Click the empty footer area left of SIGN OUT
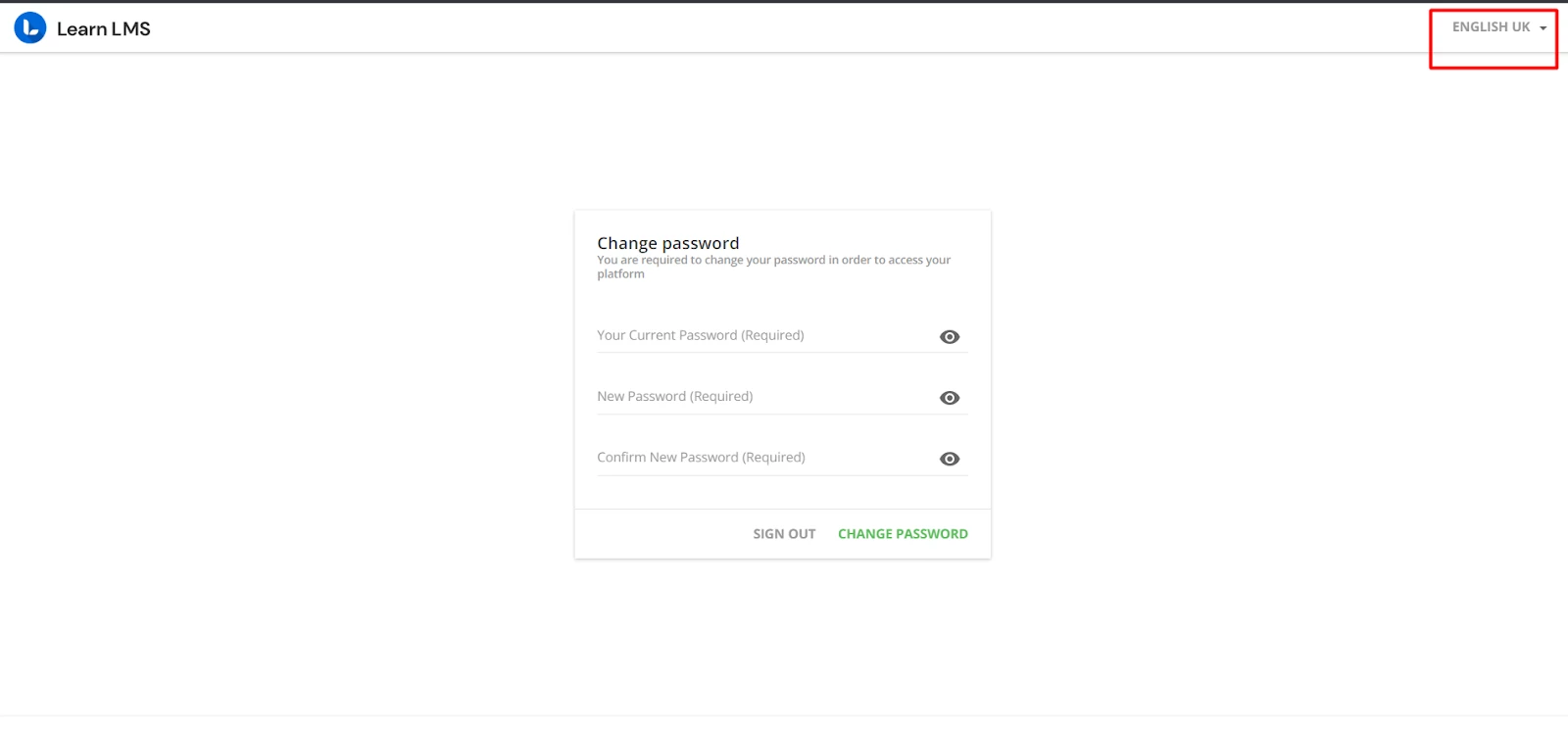This screenshot has width=1568, height=734. coord(657,534)
